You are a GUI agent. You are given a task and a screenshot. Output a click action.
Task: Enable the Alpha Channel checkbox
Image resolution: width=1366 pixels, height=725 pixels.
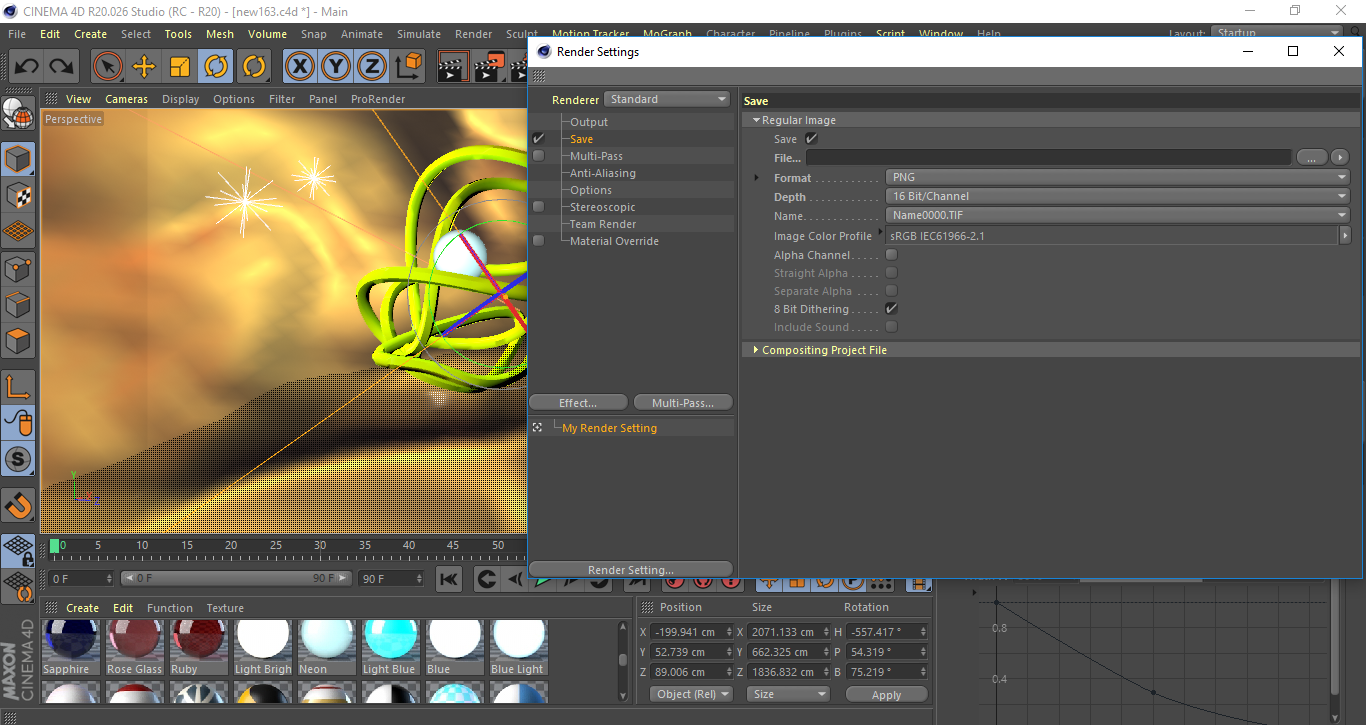coord(891,255)
